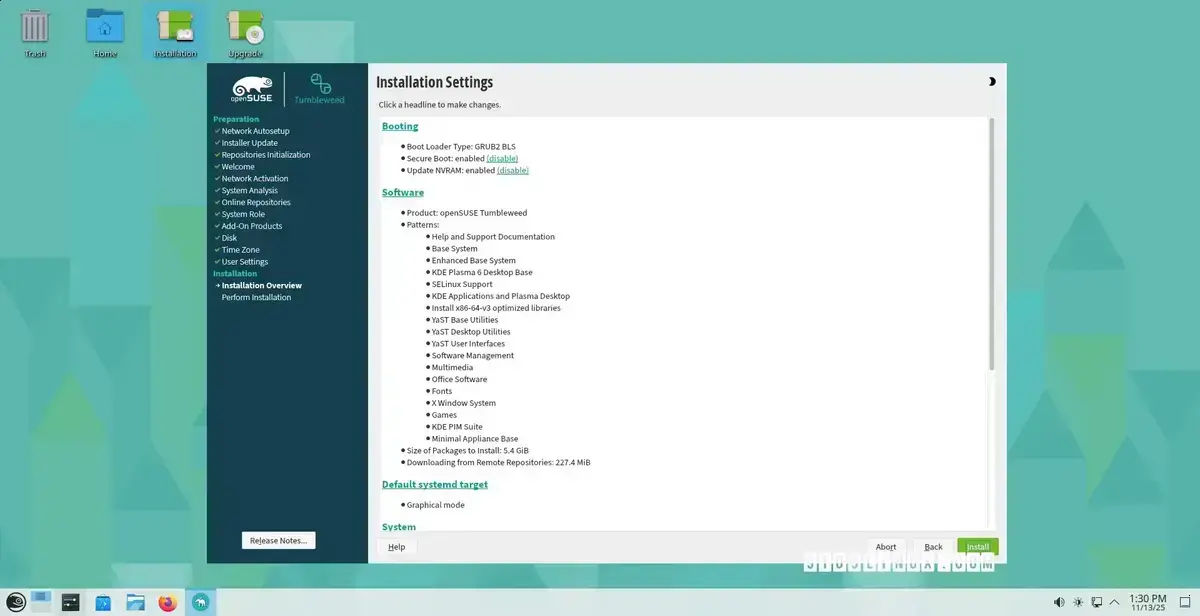Open brightness settings in system tray
This screenshot has height=616, width=1200.
1078,602
